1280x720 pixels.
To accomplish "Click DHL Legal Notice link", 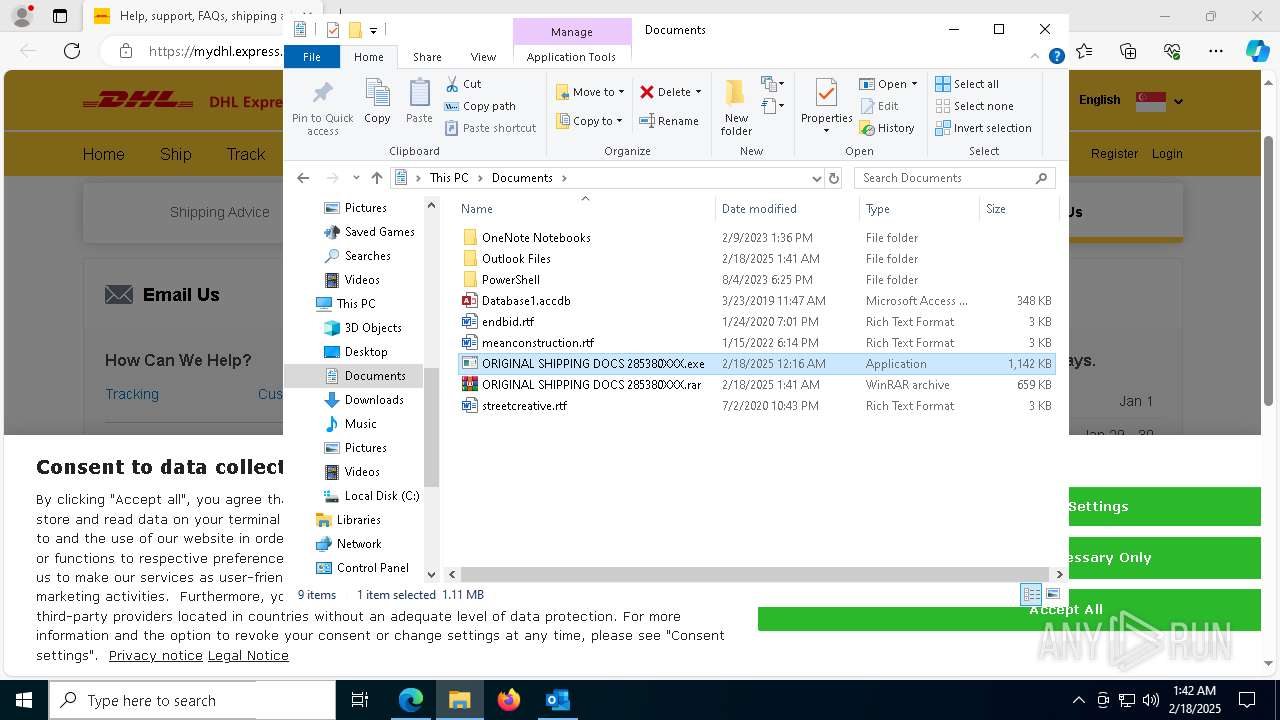I will pyautogui.click(x=248, y=656).
